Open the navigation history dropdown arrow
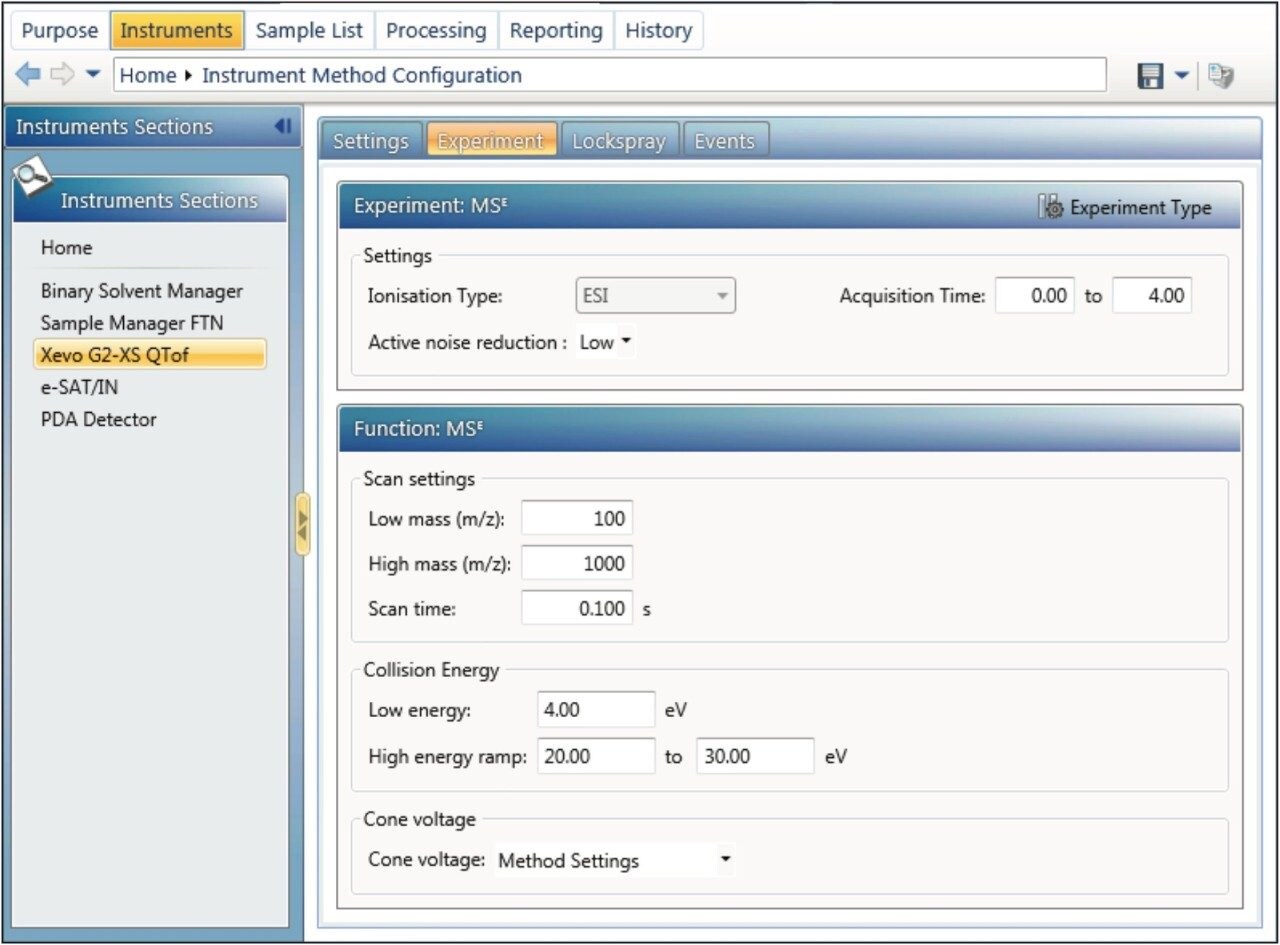This screenshot has width=1280, height=945. (93, 75)
